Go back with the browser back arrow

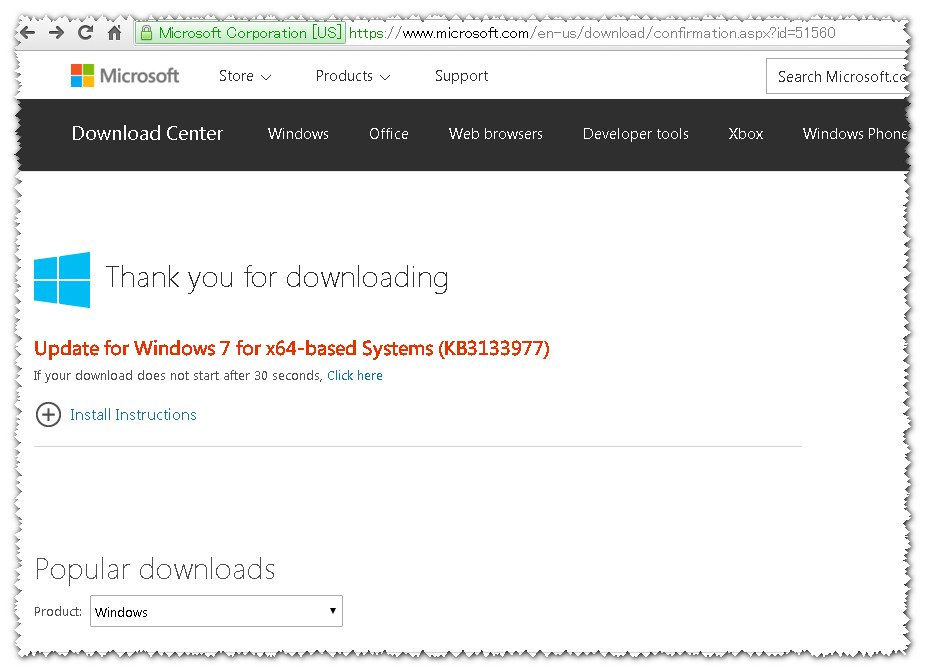(x=28, y=32)
